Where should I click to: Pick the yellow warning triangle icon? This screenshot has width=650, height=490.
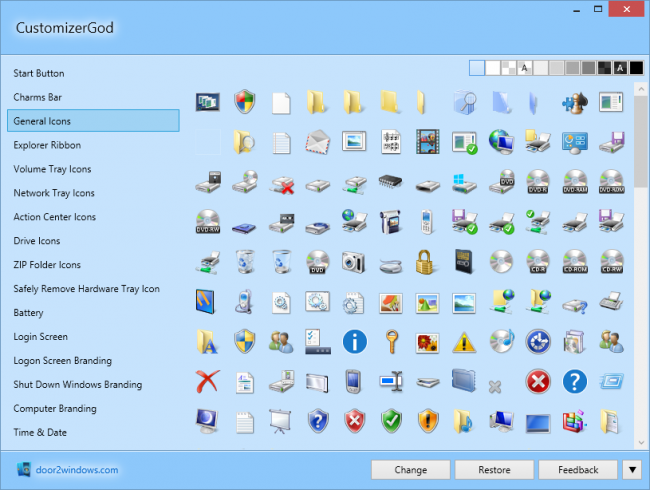[x=464, y=342]
